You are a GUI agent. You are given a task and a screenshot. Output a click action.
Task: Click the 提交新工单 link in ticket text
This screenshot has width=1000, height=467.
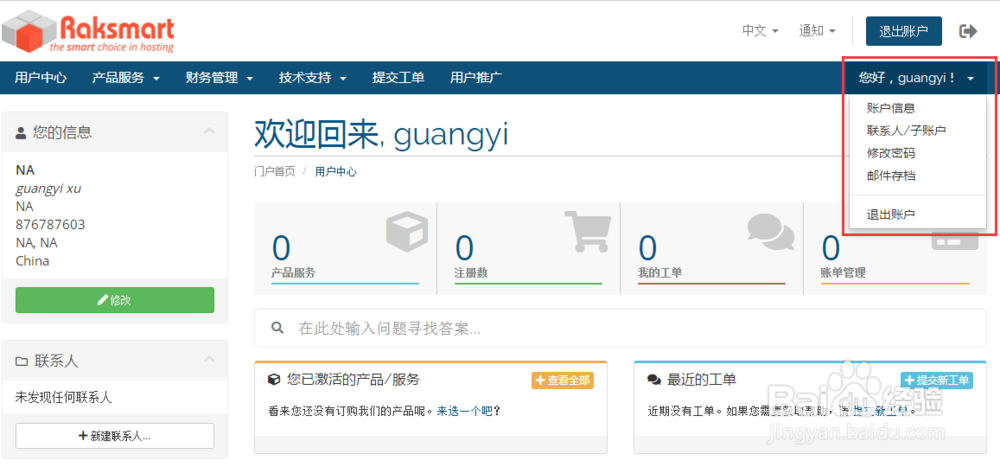click(x=880, y=411)
